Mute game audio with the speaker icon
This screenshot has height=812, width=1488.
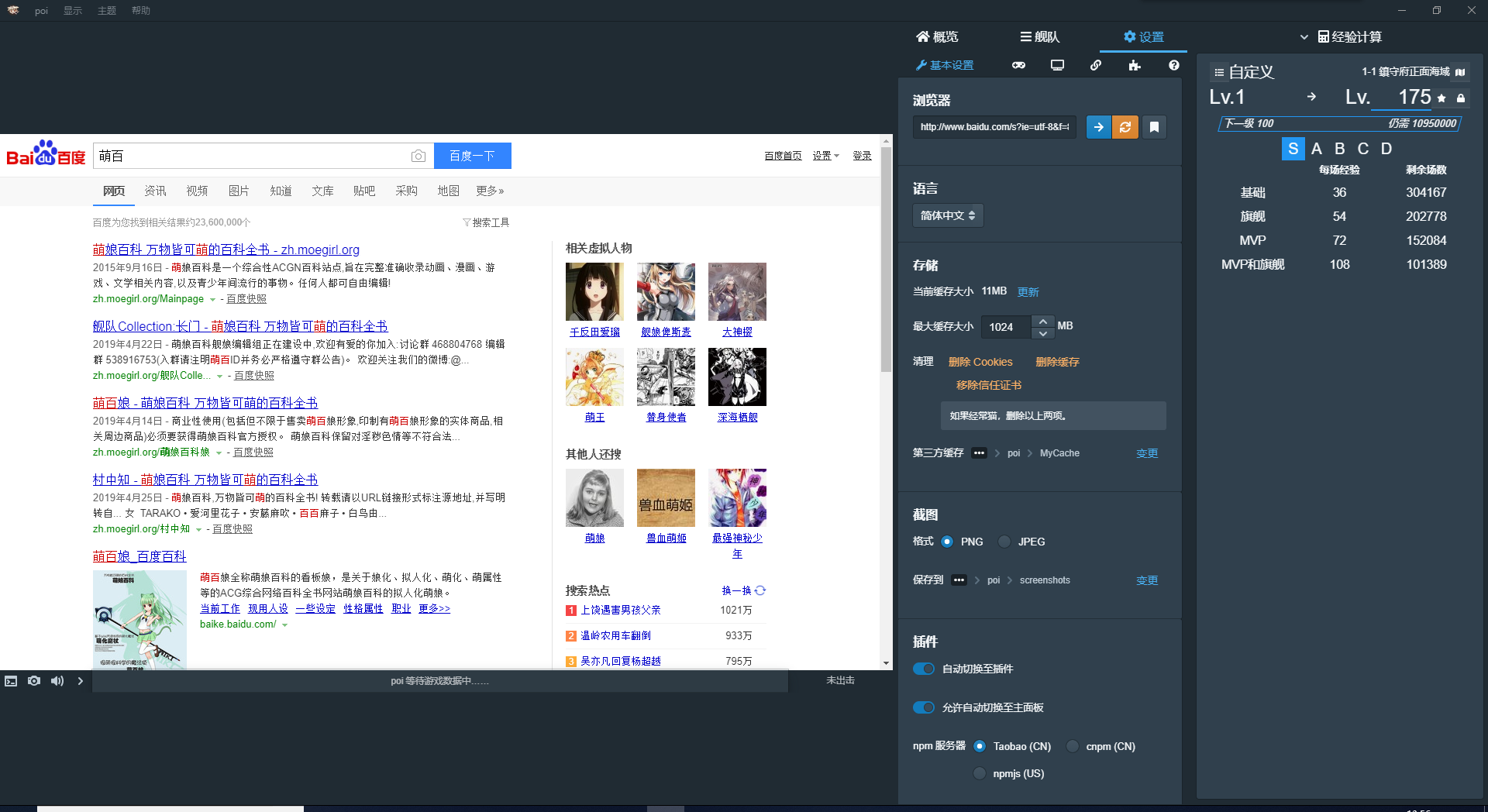click(57, 681)
